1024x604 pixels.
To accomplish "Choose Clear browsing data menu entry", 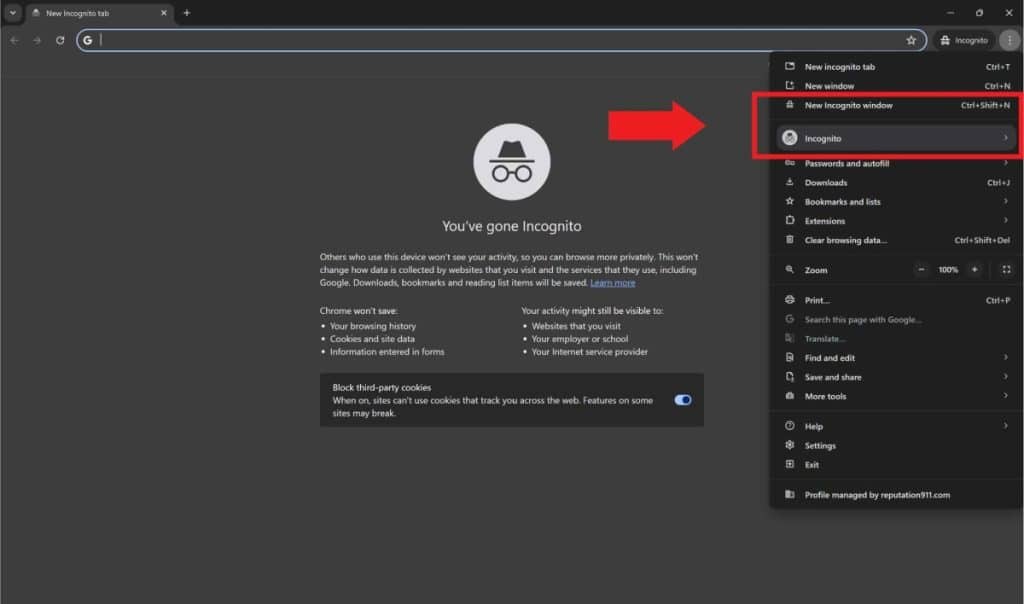I will point(896,240).
